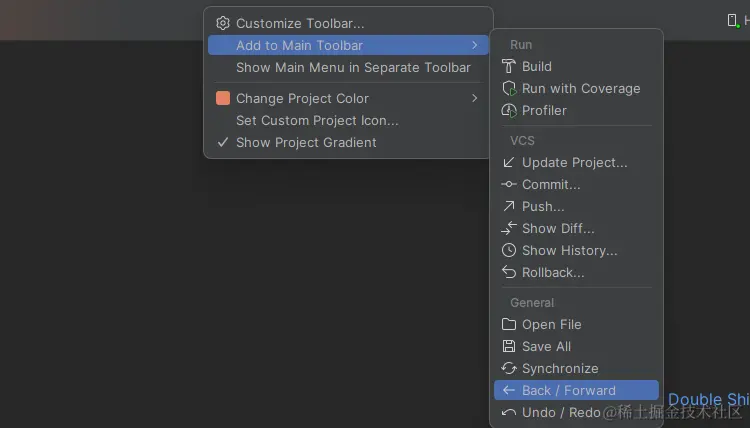Toggle Show Project Gradient checkmark

pyautogui.click(x=223, y=142)
